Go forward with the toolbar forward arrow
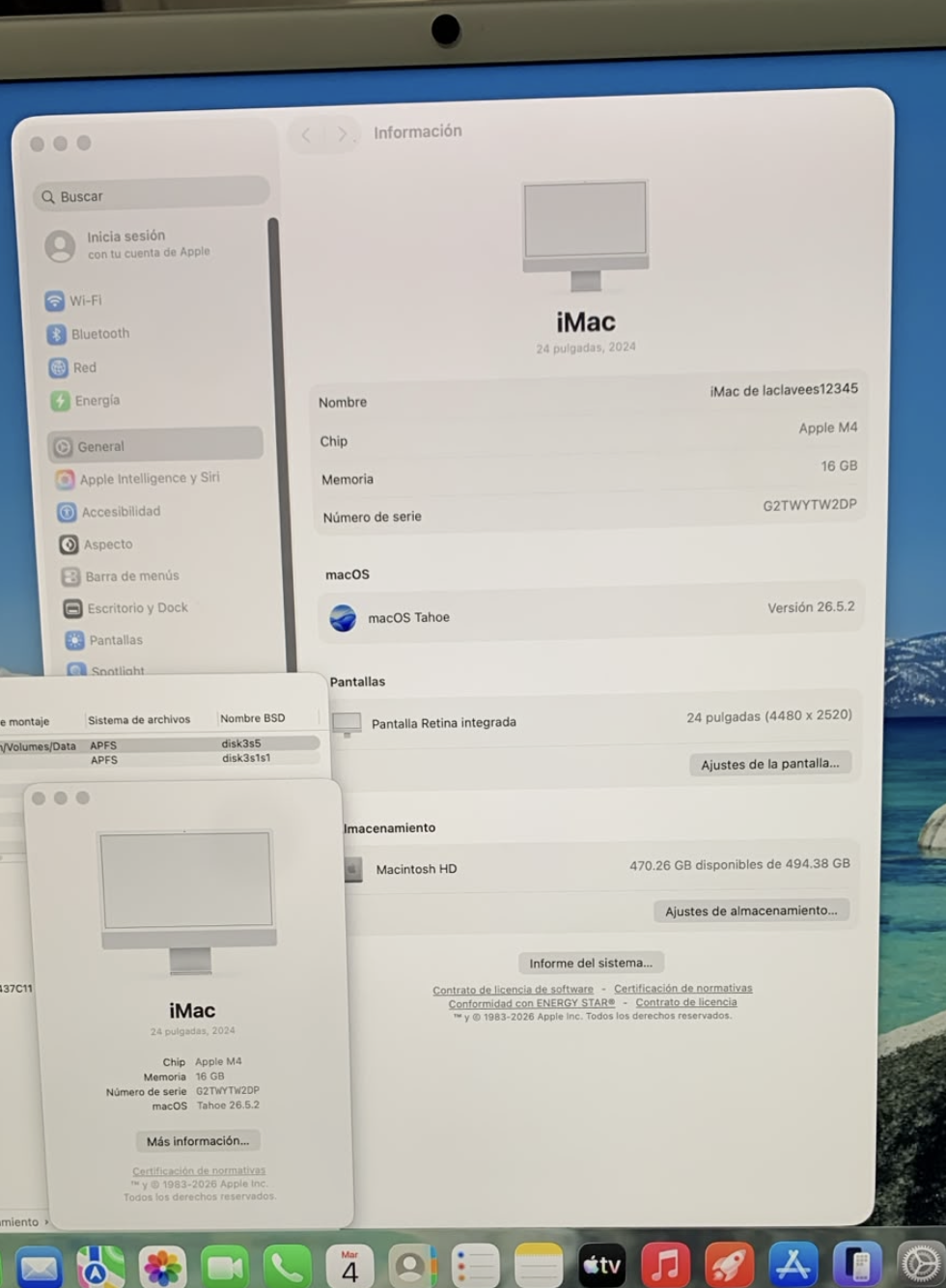946x1288 pixels. [341, 134]
